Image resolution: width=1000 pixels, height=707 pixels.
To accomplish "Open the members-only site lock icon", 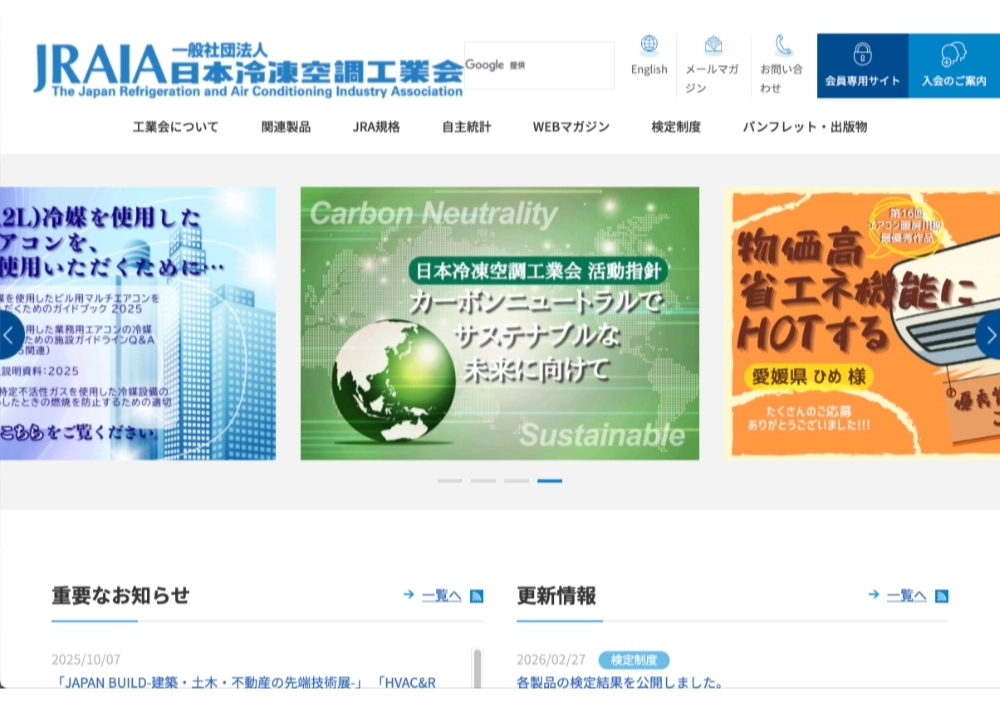I will pyautogui.click(x=862, y=54).
